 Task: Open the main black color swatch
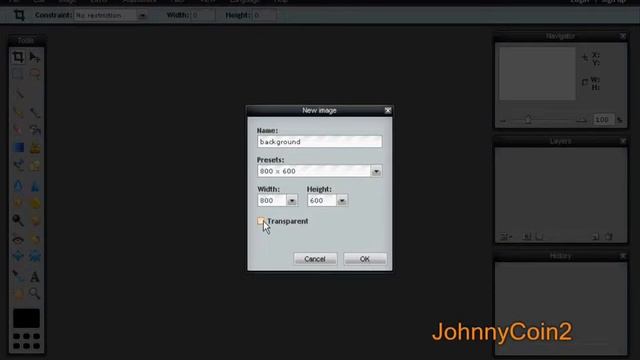click(x=27, y=318)
